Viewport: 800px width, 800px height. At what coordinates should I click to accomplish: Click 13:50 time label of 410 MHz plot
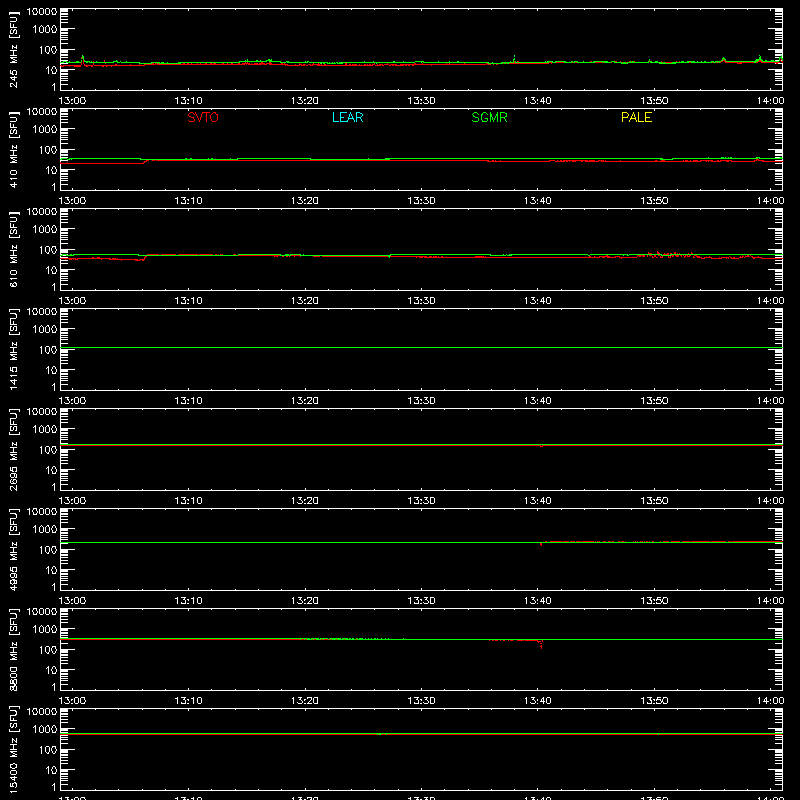coord(654,201)
